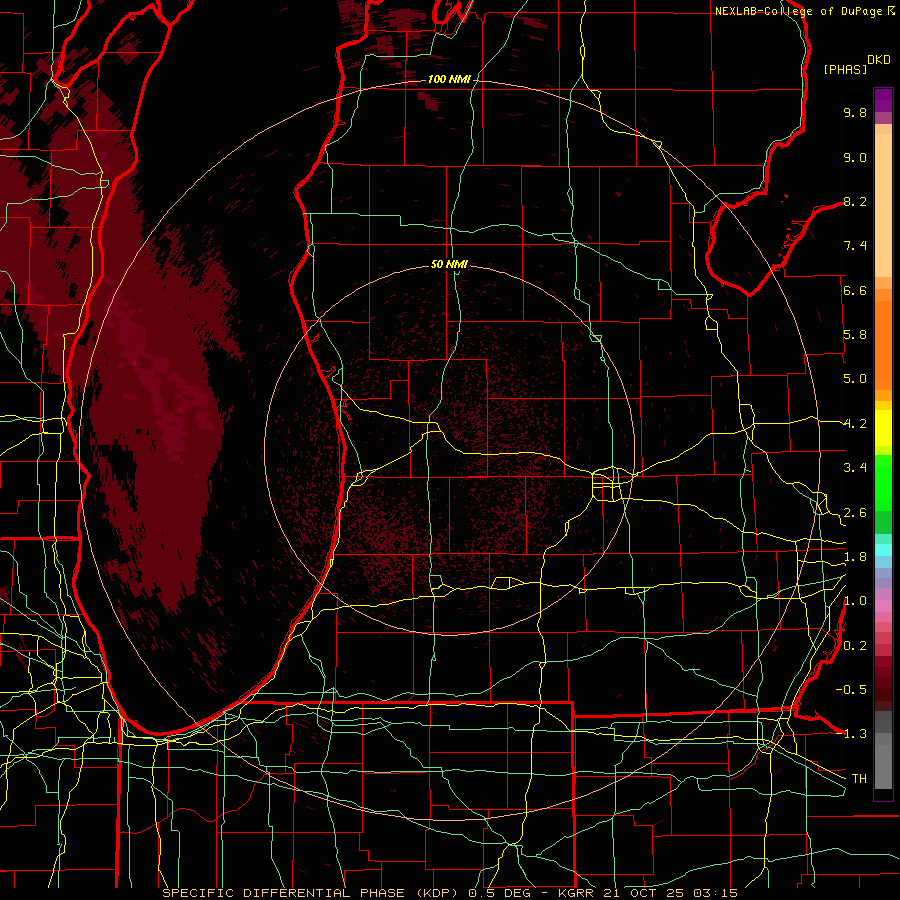The height and width of the screenshot is (900, 900).
Task: Click the purple top segment of the color bar
Action: pos(883,101)
